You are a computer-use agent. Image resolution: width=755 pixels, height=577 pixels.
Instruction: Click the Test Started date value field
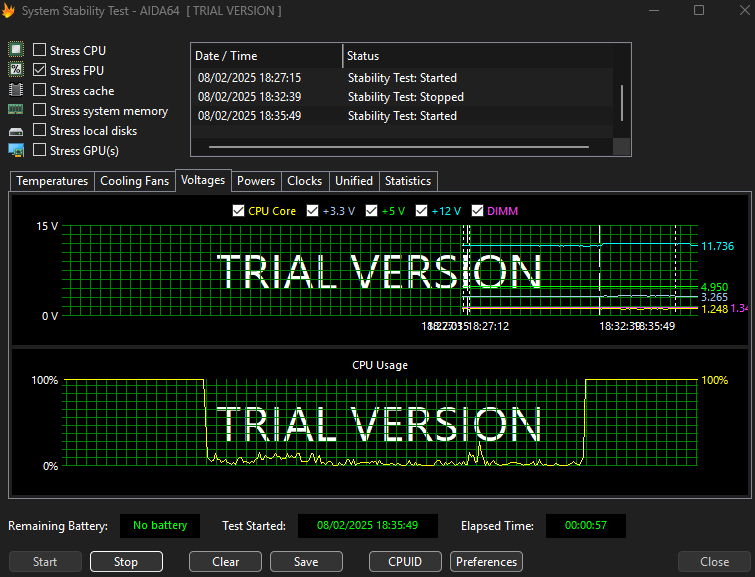pos(368,525)
